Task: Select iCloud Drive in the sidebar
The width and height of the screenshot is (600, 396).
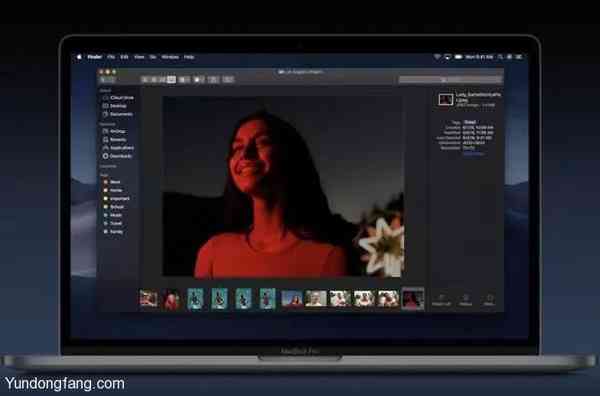Action: click(118, 98)
